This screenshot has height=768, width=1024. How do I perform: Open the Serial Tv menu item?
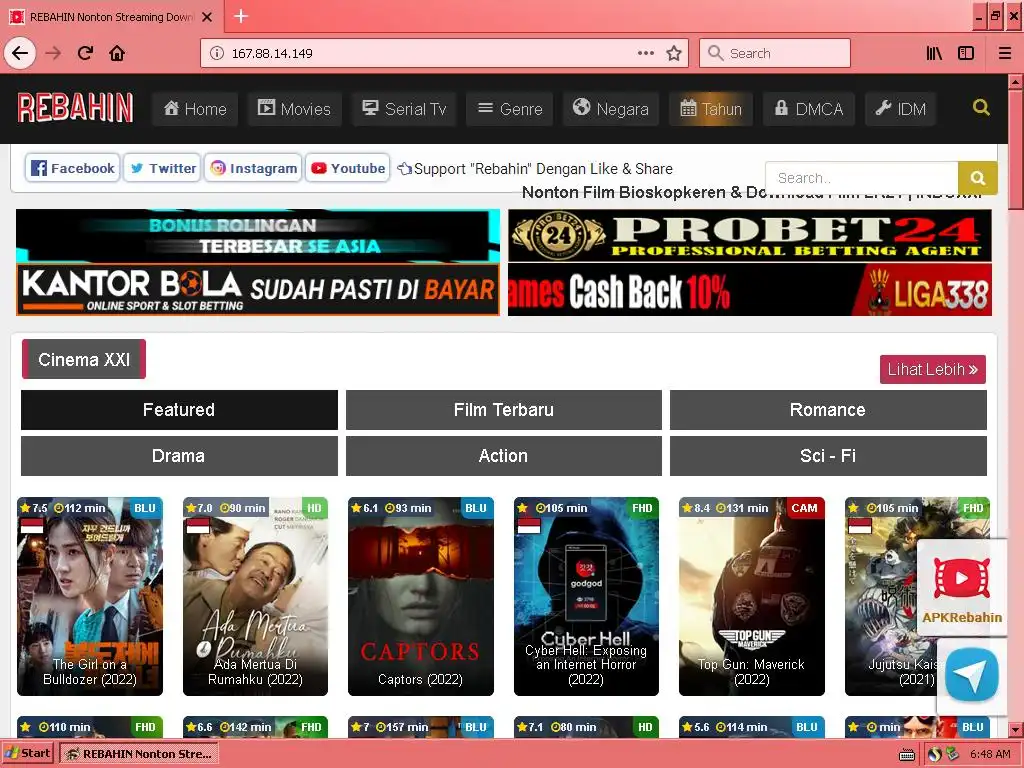404,108
